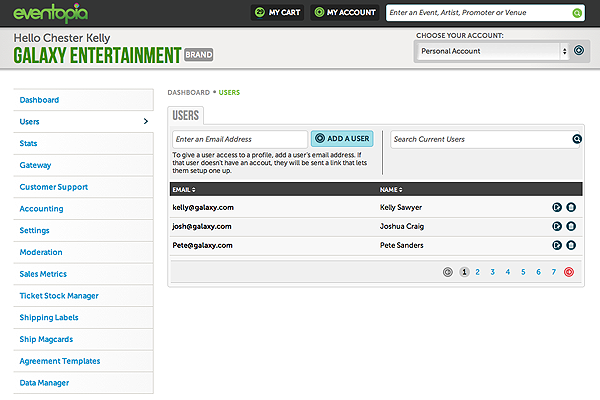Open the Choose Your Account dropdown
Screen dimensions: 600x400
493,51
